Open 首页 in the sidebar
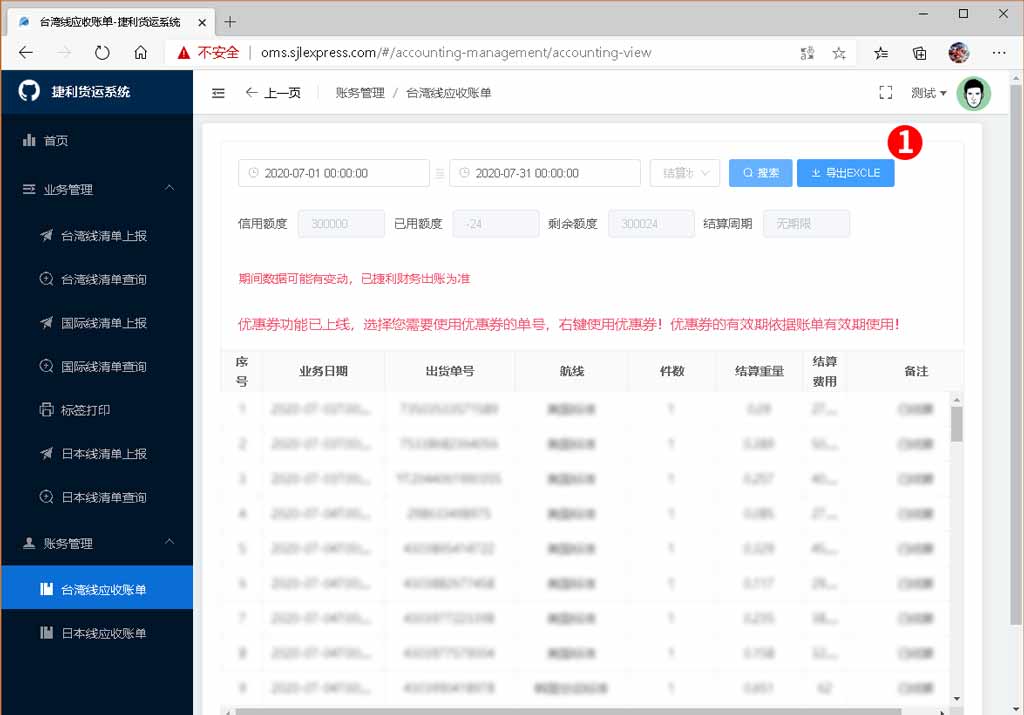1024x715 pixels. pos(97,140)
